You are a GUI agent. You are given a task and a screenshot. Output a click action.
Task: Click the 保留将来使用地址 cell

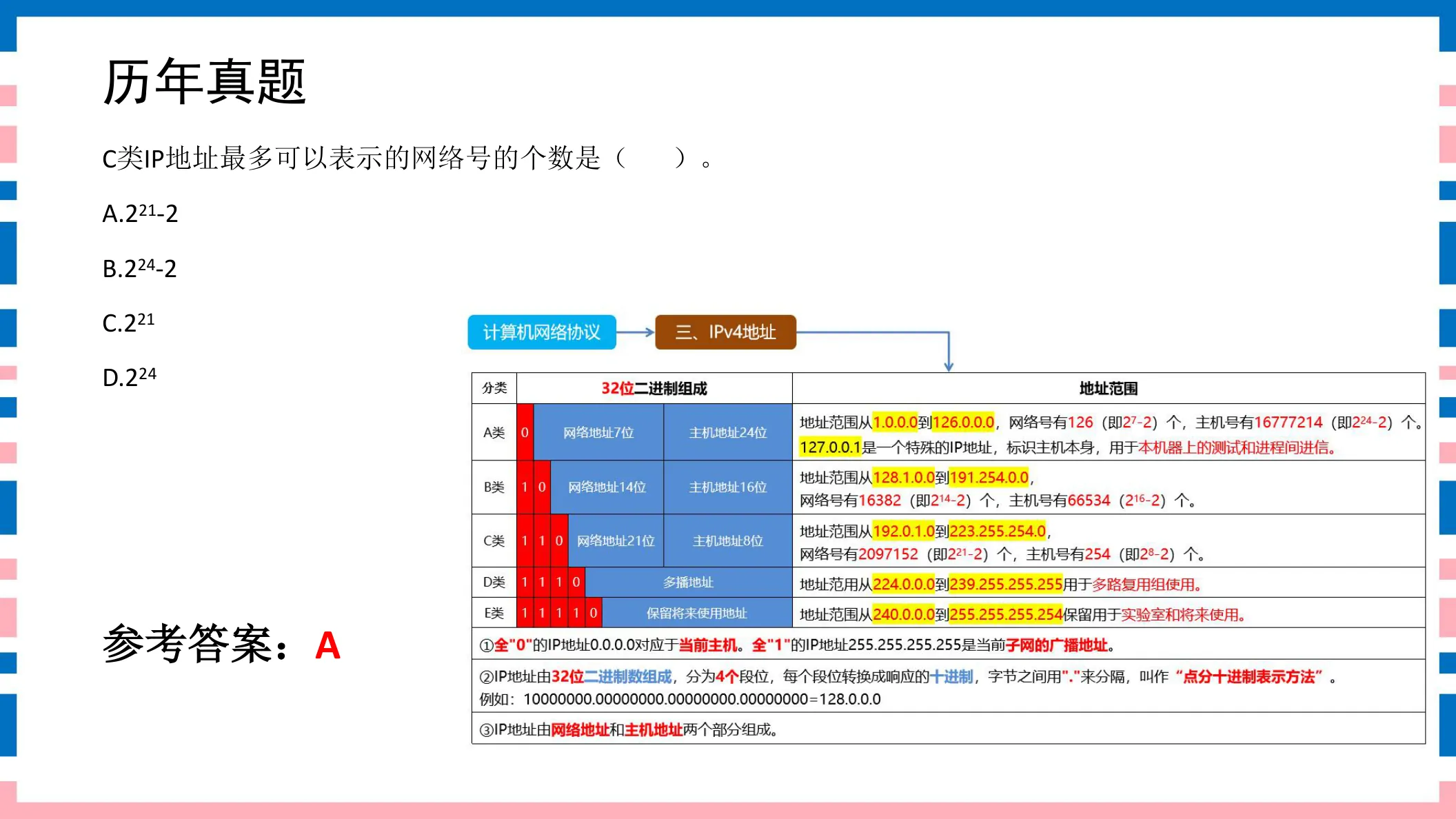(696, 613)
